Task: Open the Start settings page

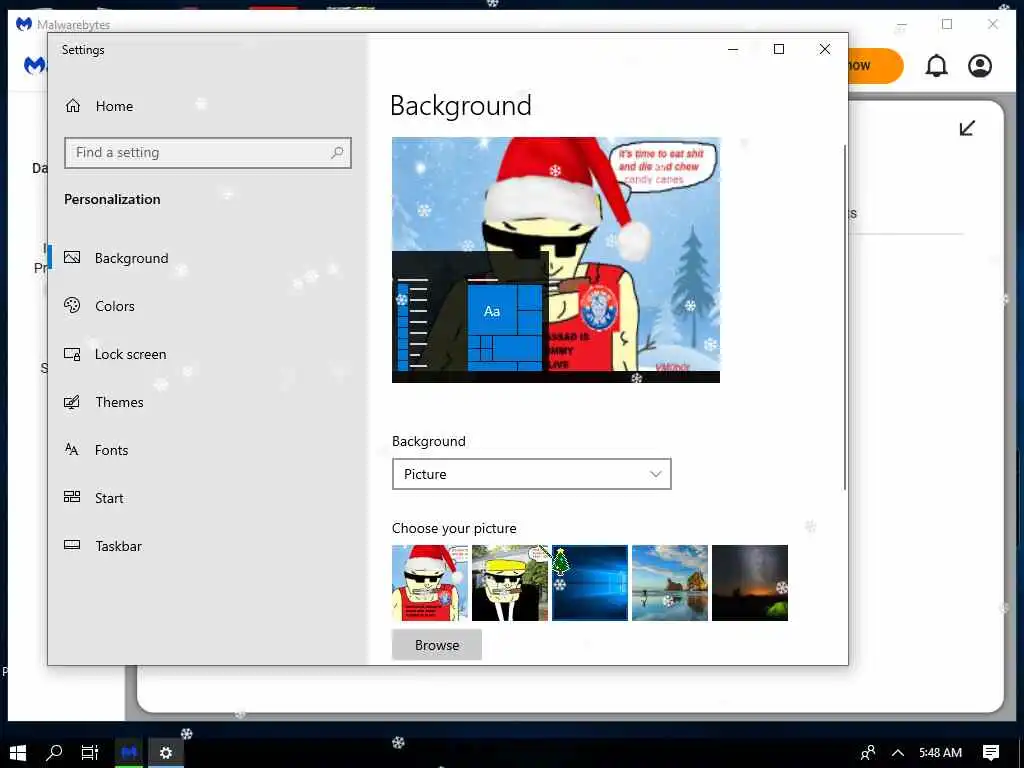Action: coord(109,498)
